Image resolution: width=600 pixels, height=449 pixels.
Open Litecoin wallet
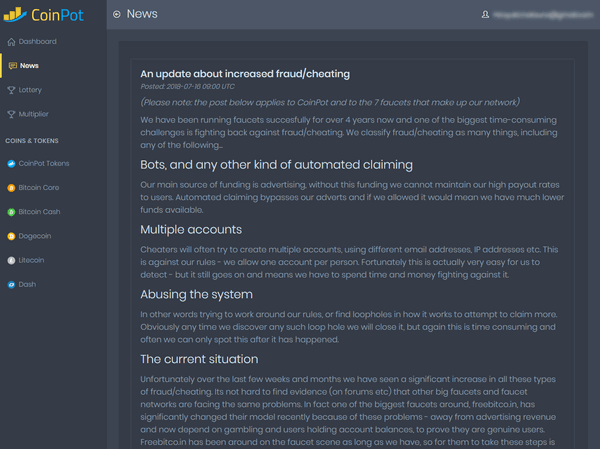[53, 260]
